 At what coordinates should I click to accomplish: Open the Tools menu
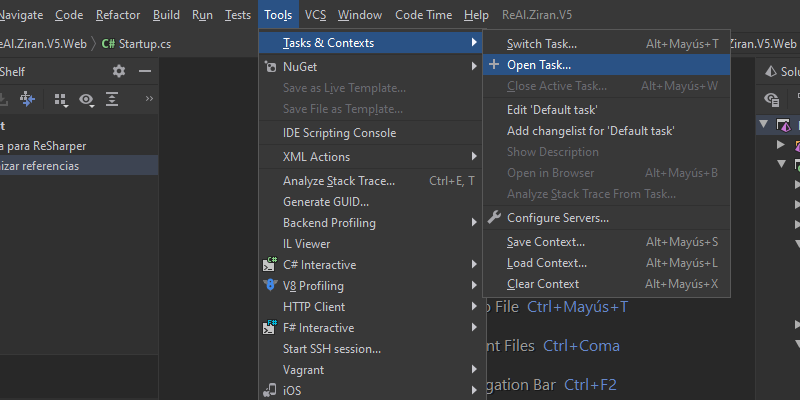click(x=278, y=15)
